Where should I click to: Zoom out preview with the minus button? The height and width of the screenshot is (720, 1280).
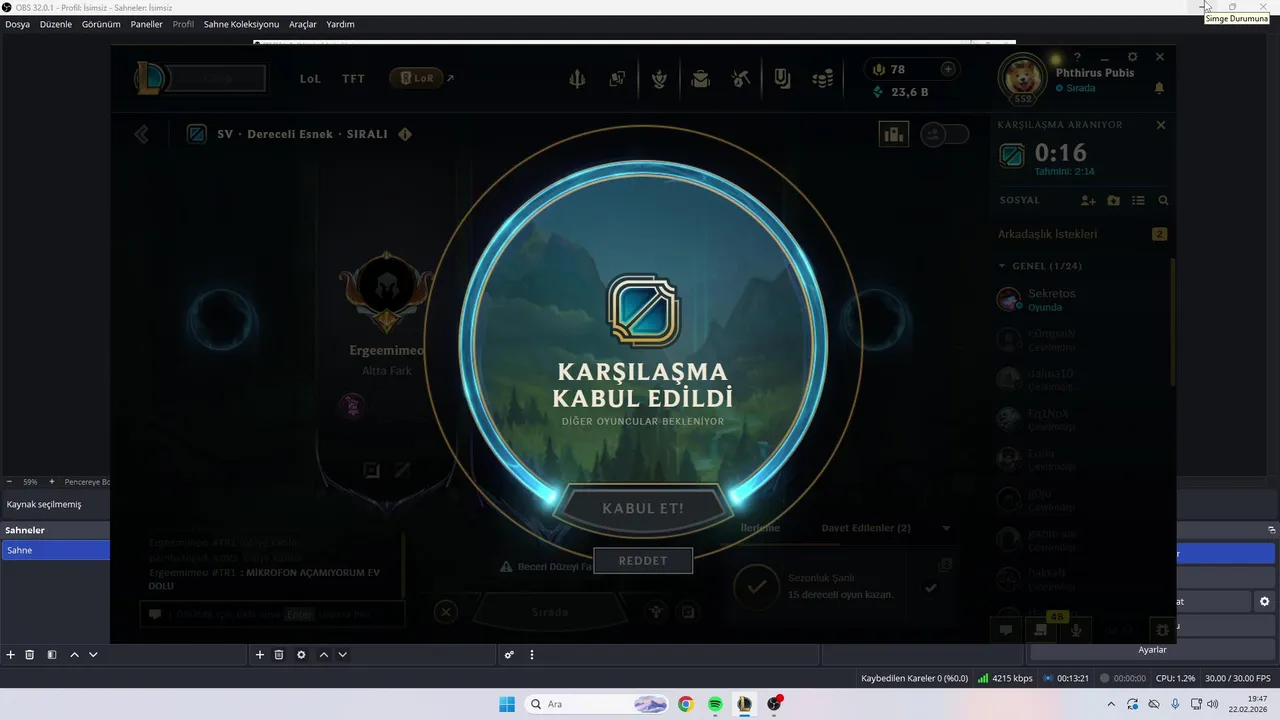click(x=9, y=482)
